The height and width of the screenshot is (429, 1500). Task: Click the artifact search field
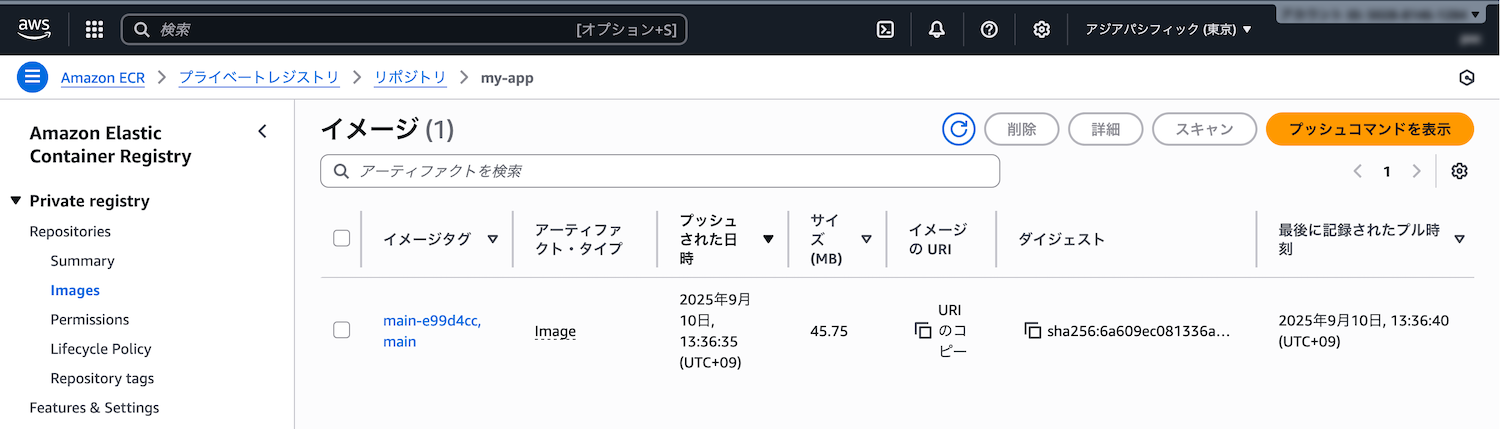[660, 171]
